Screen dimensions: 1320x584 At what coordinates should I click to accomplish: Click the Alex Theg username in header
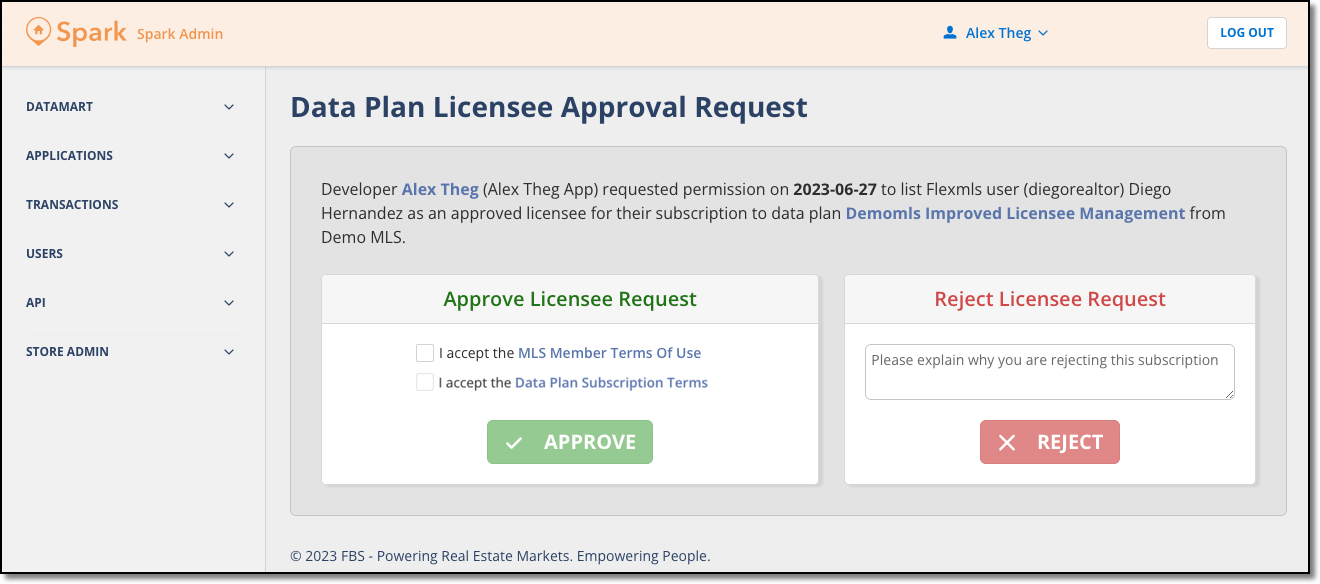pyautogui.click(x=998, y=33)
